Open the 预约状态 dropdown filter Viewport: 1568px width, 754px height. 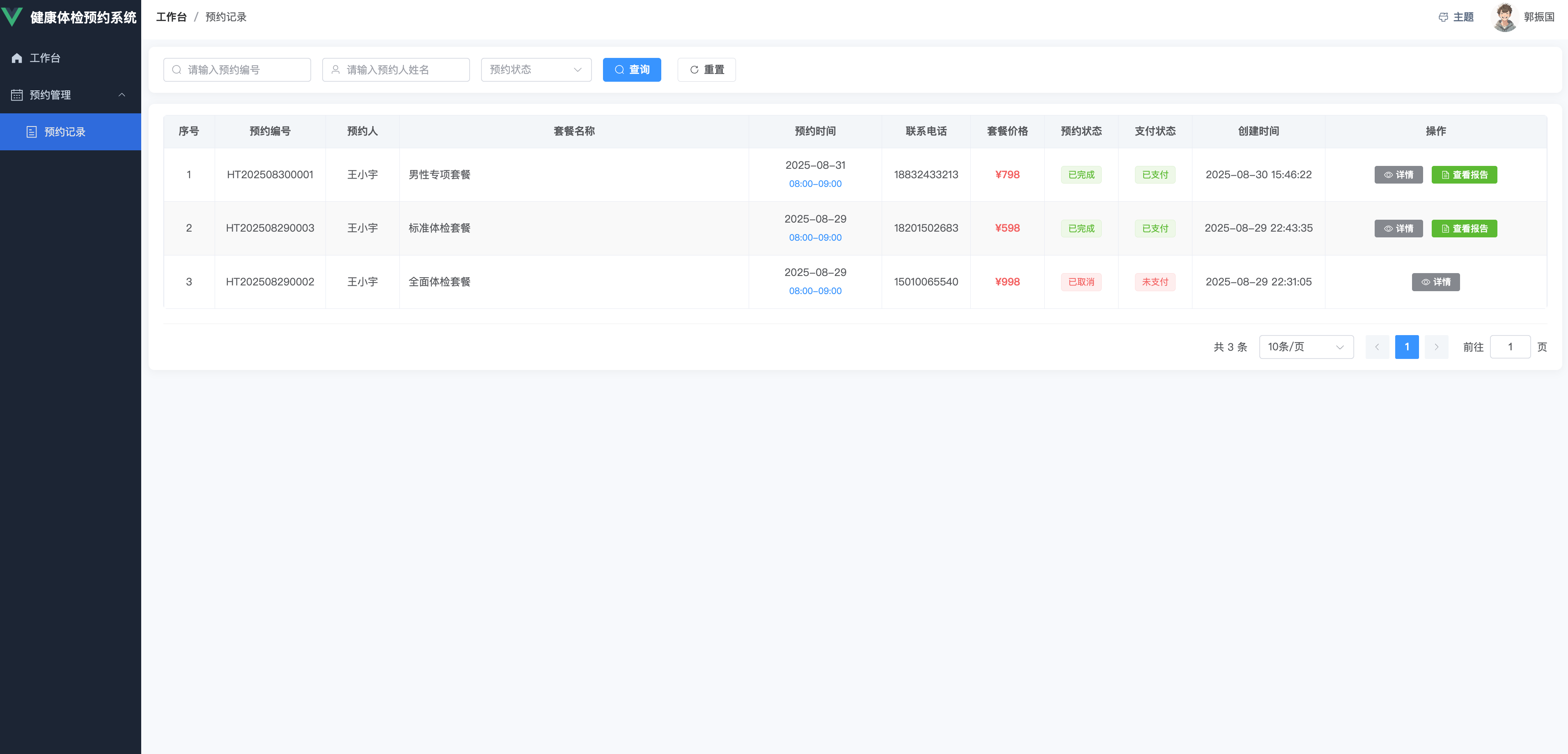pyautogui.click(x=536, y=70)
